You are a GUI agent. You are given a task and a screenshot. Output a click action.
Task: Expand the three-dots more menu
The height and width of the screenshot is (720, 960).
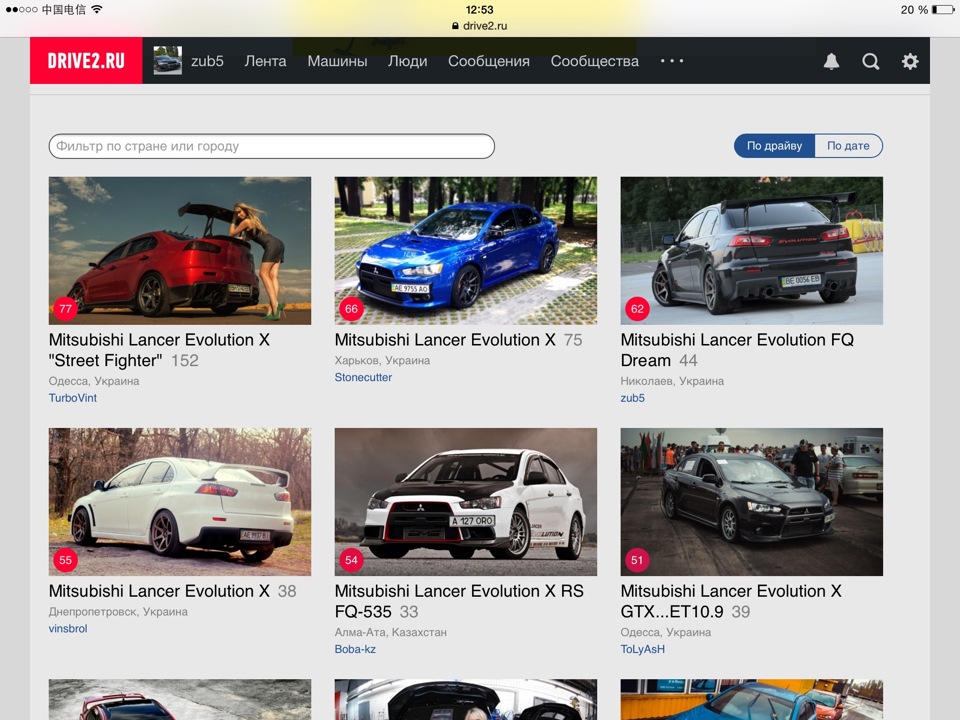coord(672,61)
